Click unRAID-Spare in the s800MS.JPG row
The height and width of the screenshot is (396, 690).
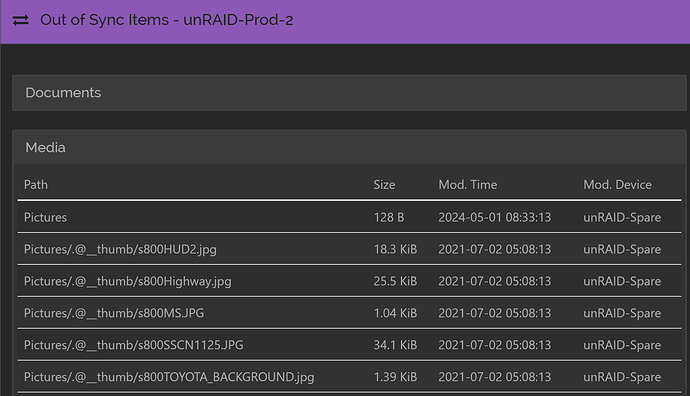pyautogui.click(x=622, y=313)
